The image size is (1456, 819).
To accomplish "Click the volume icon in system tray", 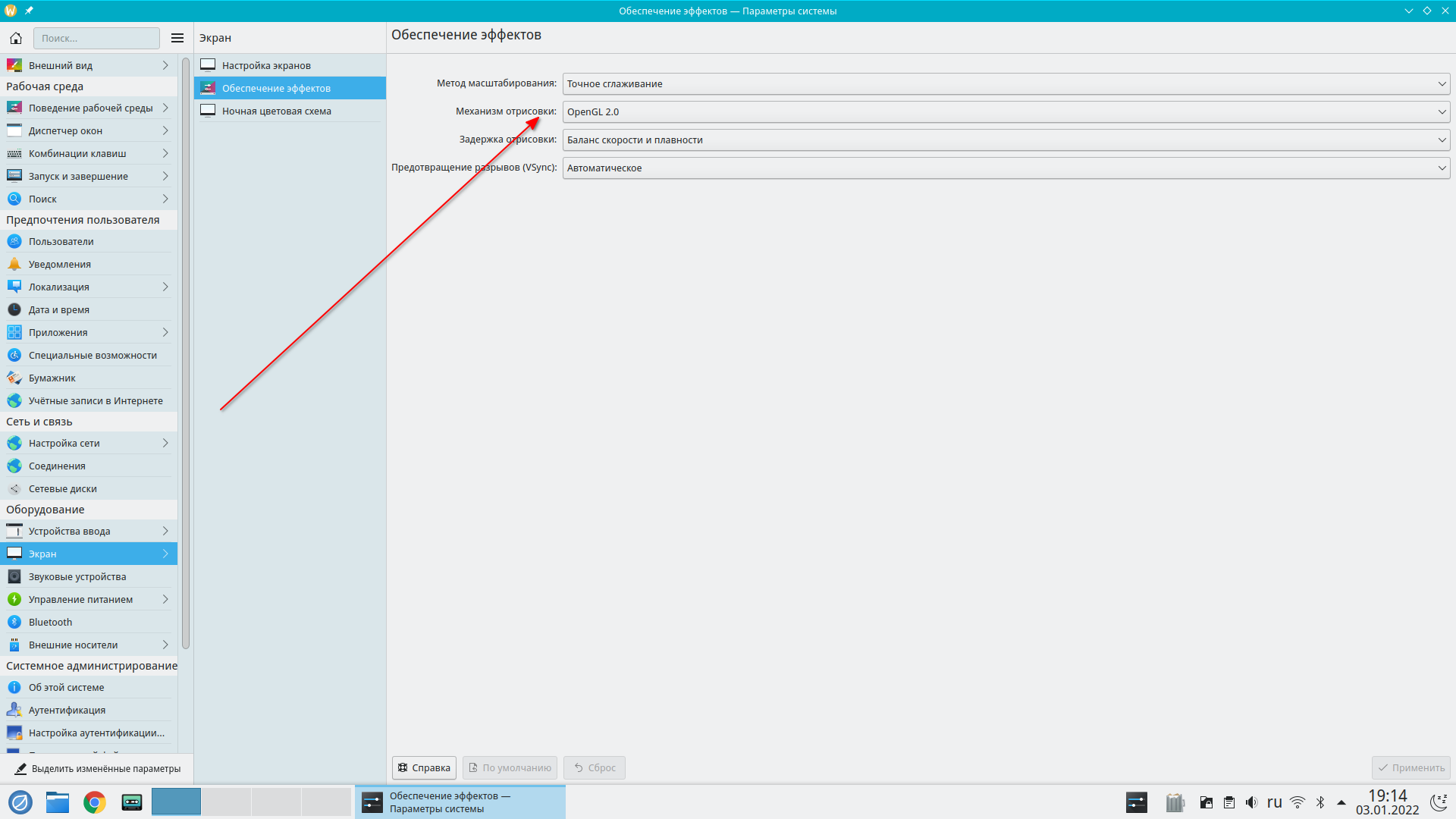I will (1251, 802).
